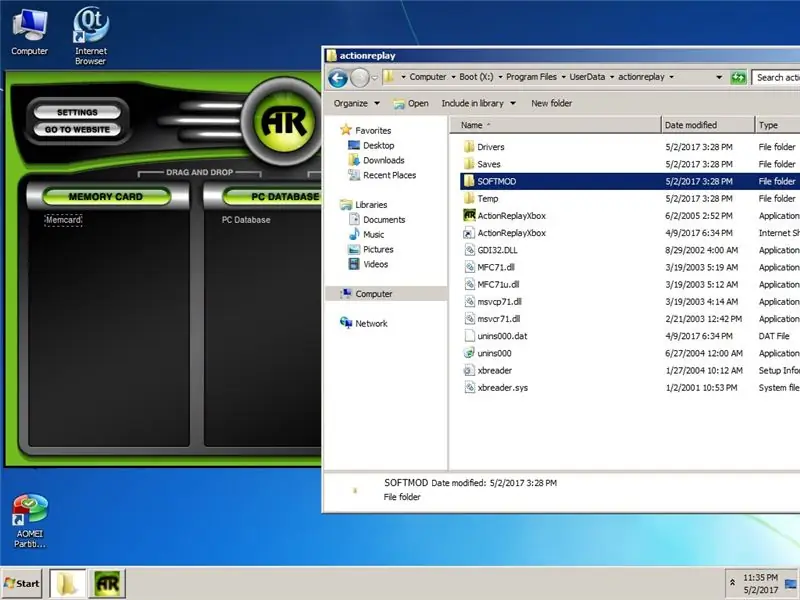Select the msvcr71.dll file name
Image resolution: width=800 pixels, height=600 pixels.
(498, 319)
